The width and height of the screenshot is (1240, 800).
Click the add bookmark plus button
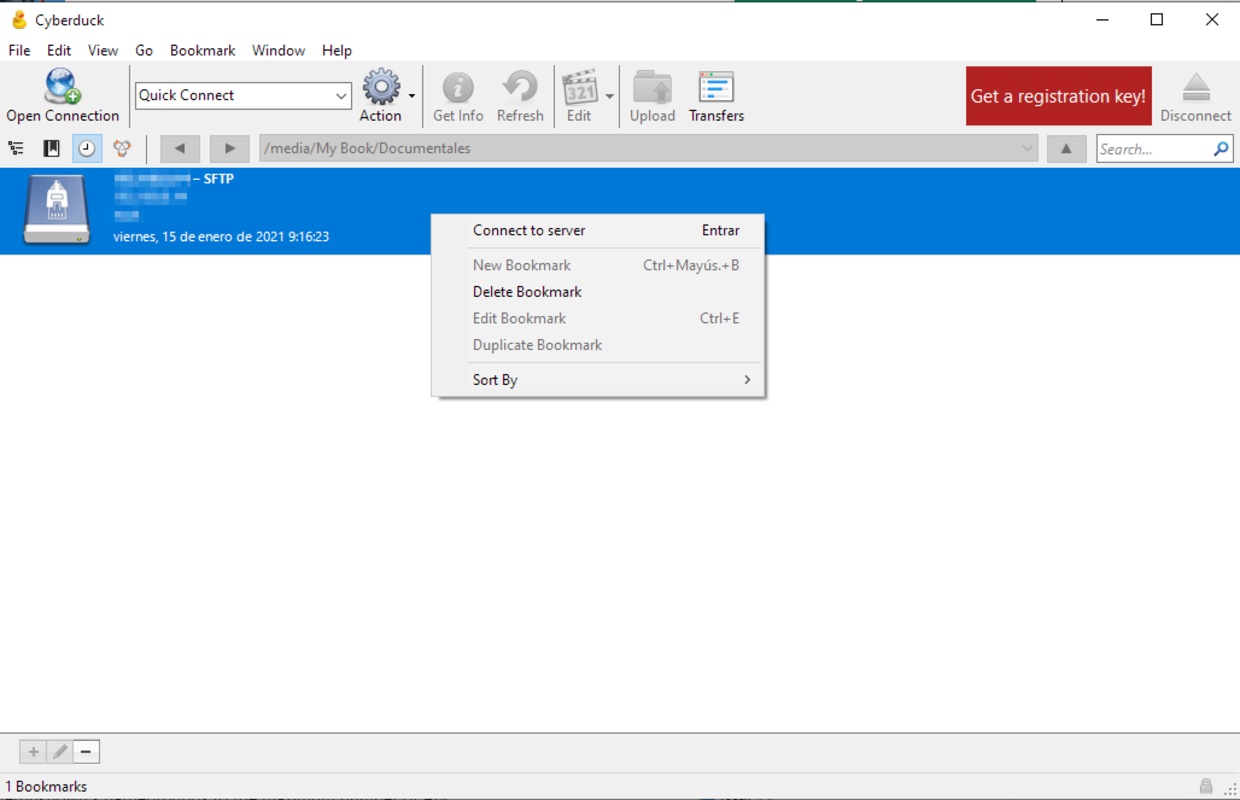coord(33,752)
